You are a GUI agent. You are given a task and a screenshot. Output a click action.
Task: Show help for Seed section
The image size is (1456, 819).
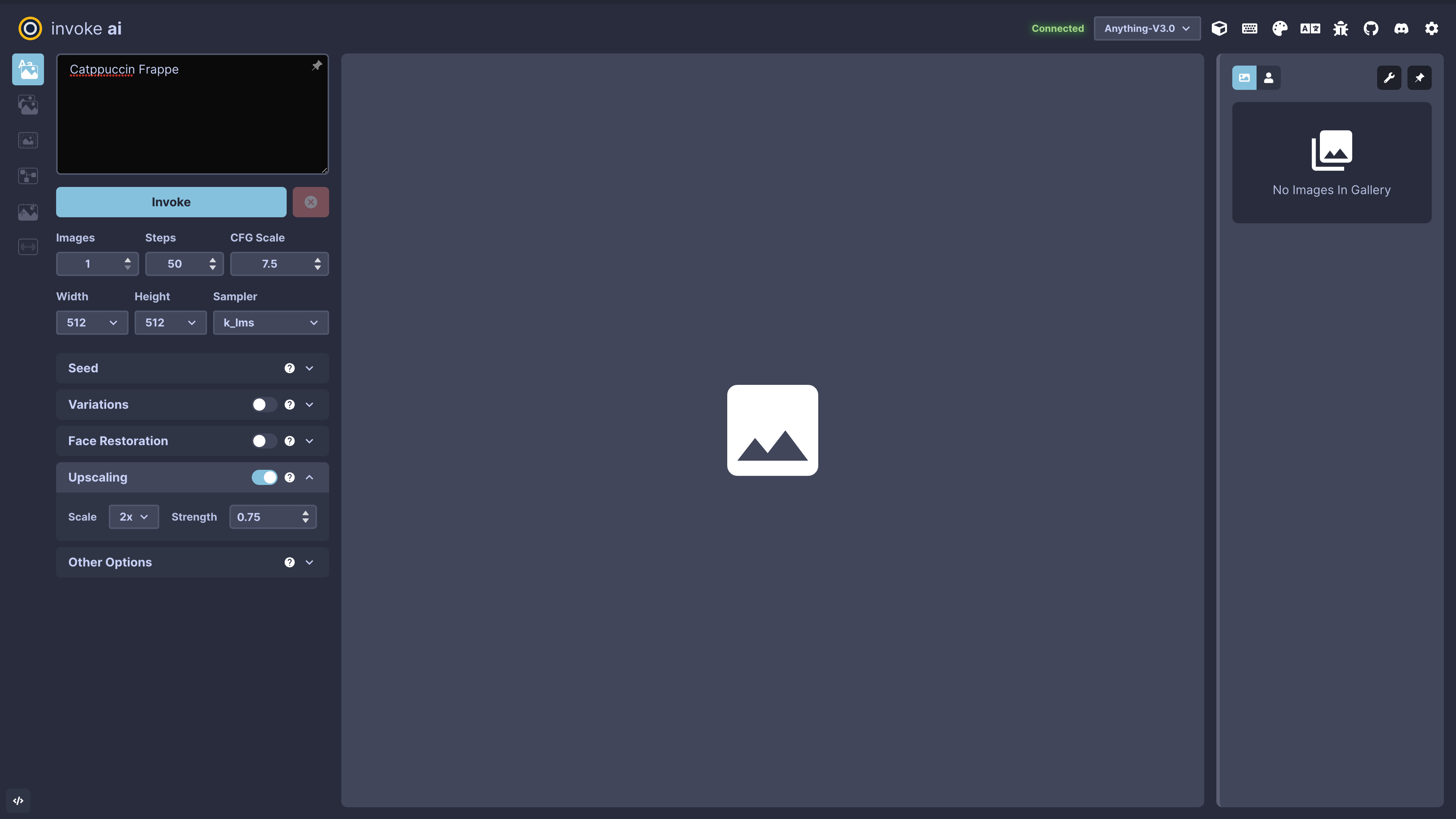[289, 369]
